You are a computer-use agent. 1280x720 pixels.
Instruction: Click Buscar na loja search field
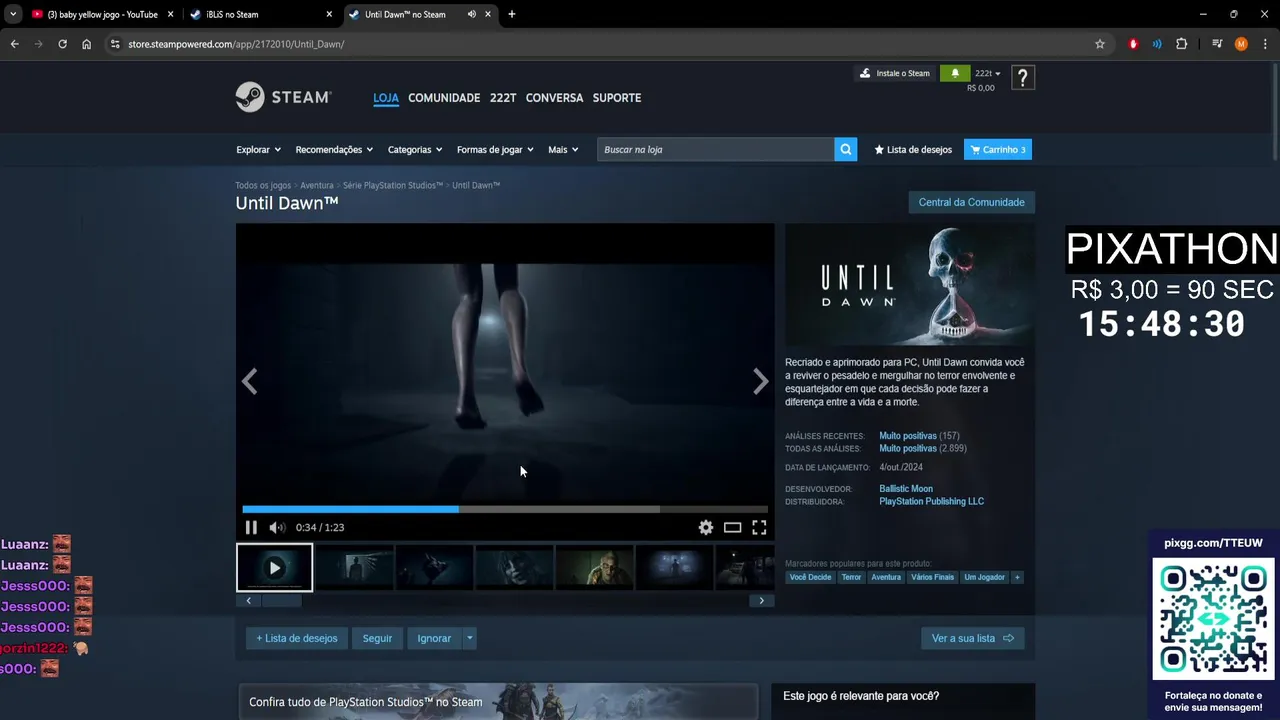point(716,149)
